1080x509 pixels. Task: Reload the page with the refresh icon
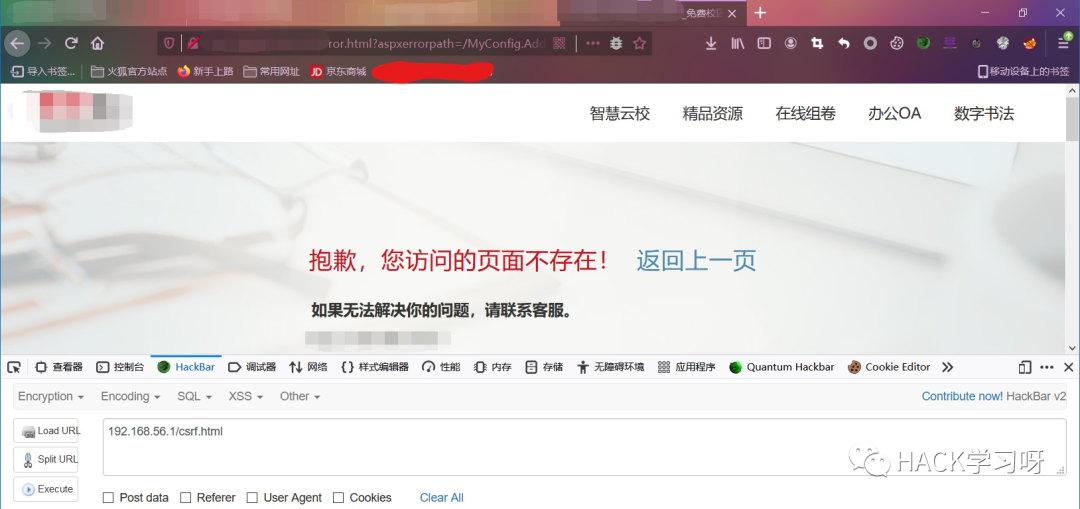pos(71,43)
